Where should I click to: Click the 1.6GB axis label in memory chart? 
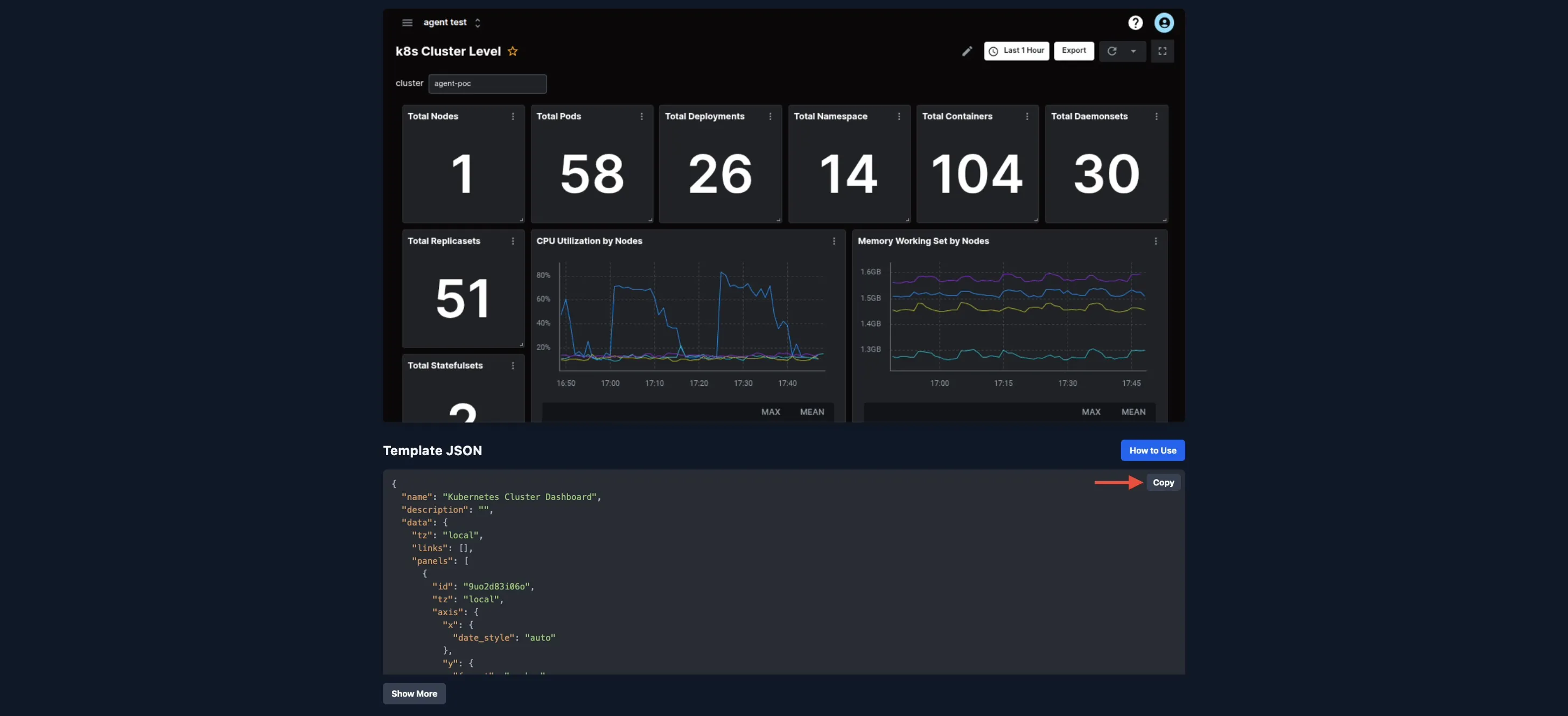click(870, 272)
